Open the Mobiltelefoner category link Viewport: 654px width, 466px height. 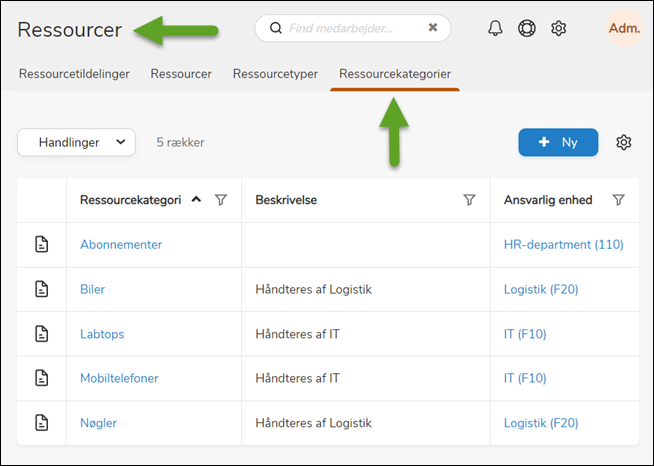119,378
